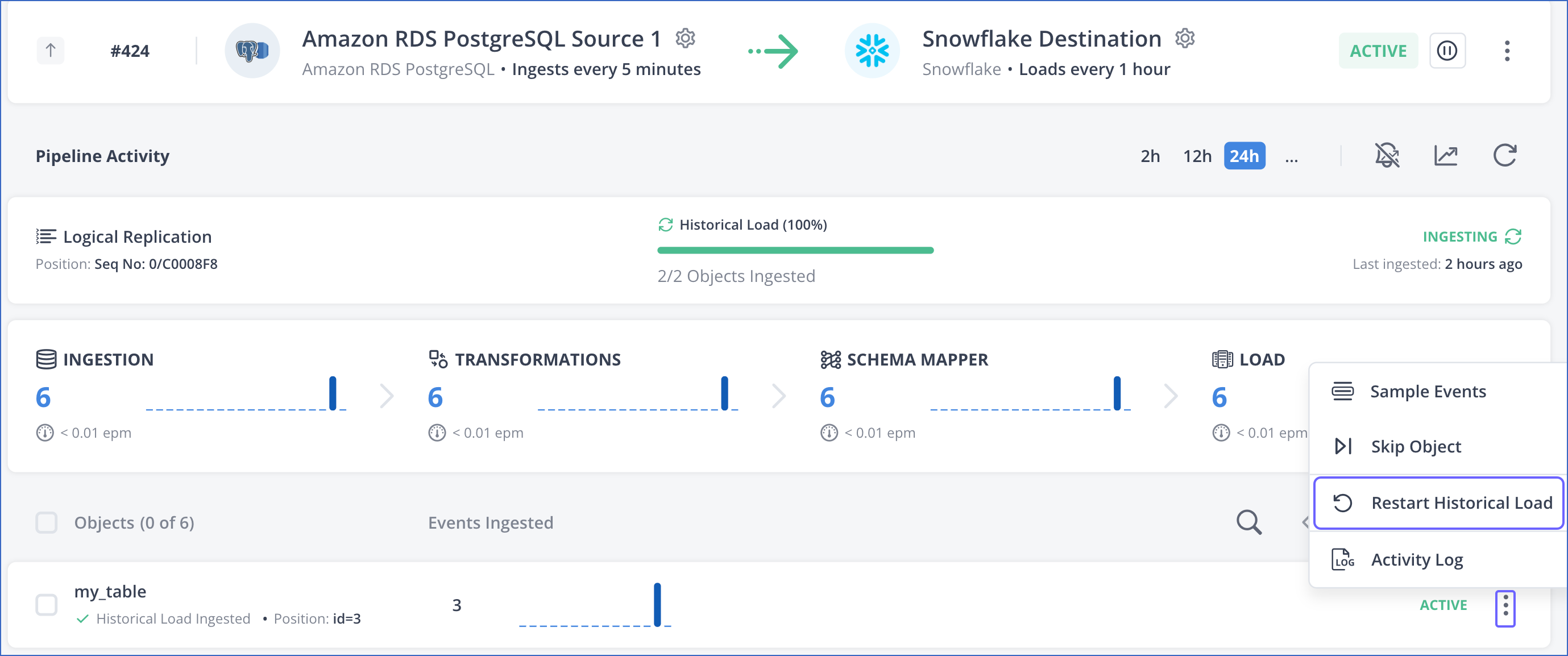This screenshot has height=656, width=1568.
Task: Open more time range options ellipsis
Action: click(x=1291, y=158)
